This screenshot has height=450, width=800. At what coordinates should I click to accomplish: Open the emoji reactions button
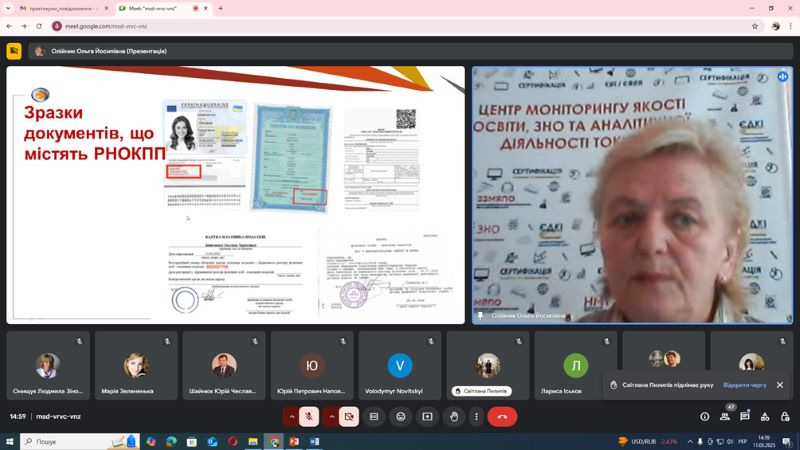pos(401,417)
